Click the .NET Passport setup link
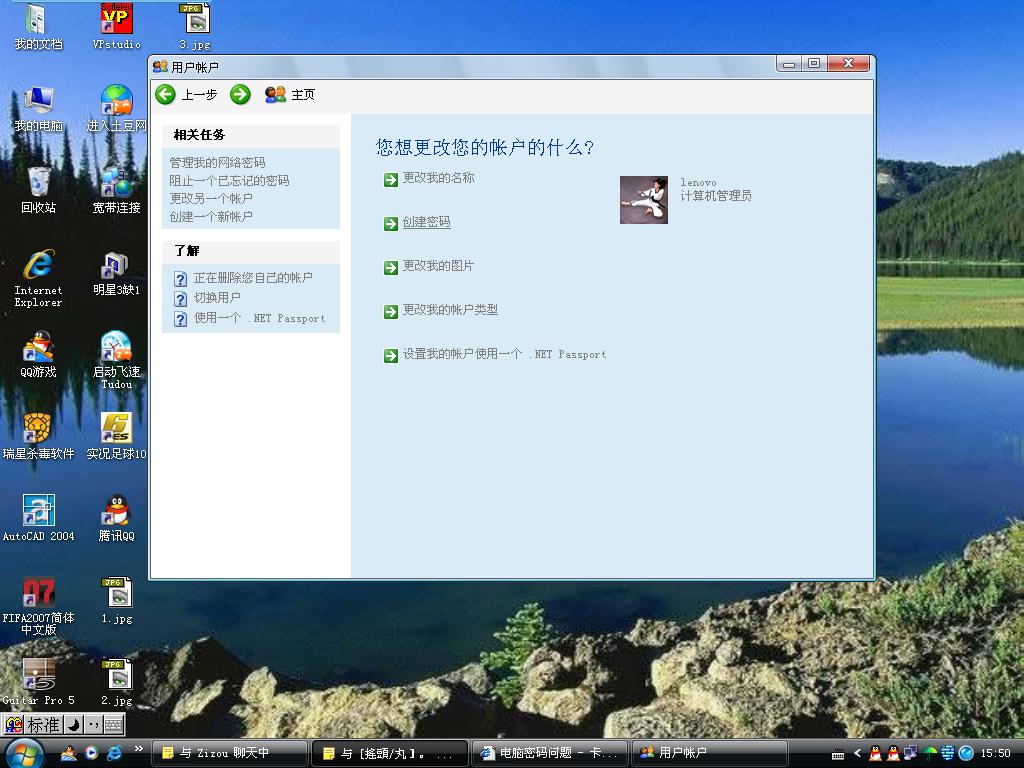Viewport: 1024px width, 768px height. click(504, 354)
